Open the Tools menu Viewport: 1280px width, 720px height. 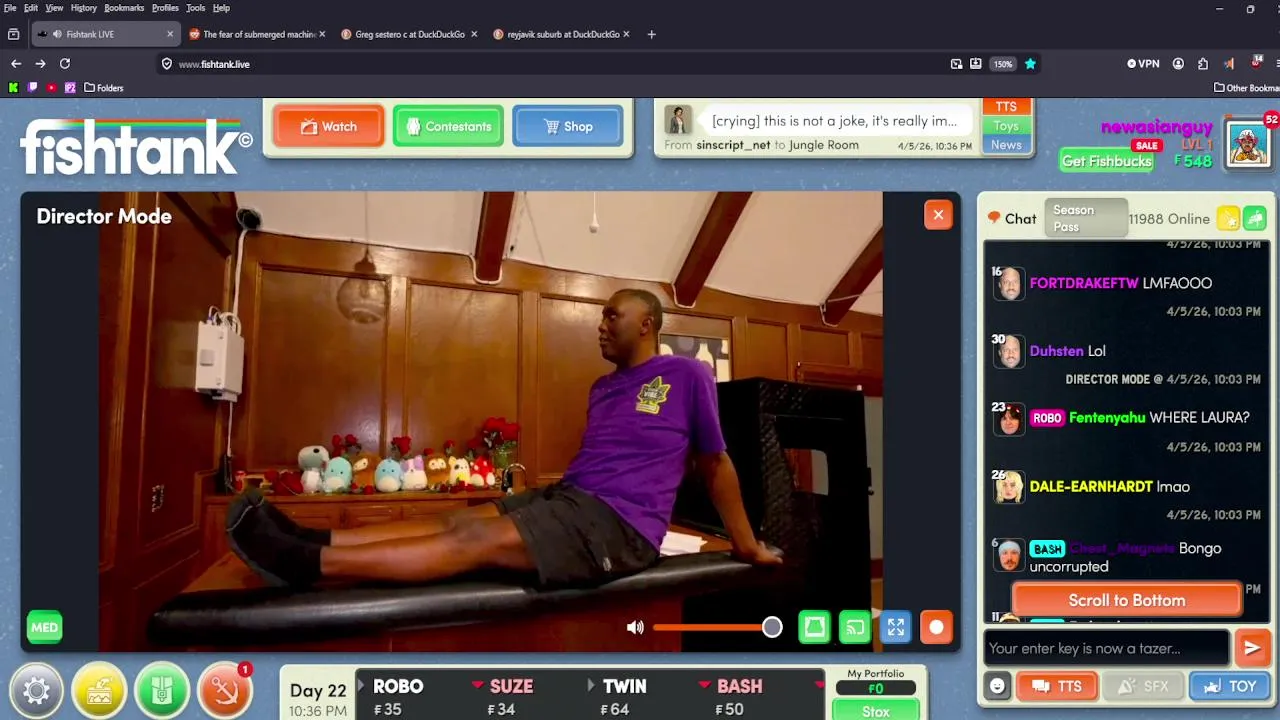pos(195,8)
